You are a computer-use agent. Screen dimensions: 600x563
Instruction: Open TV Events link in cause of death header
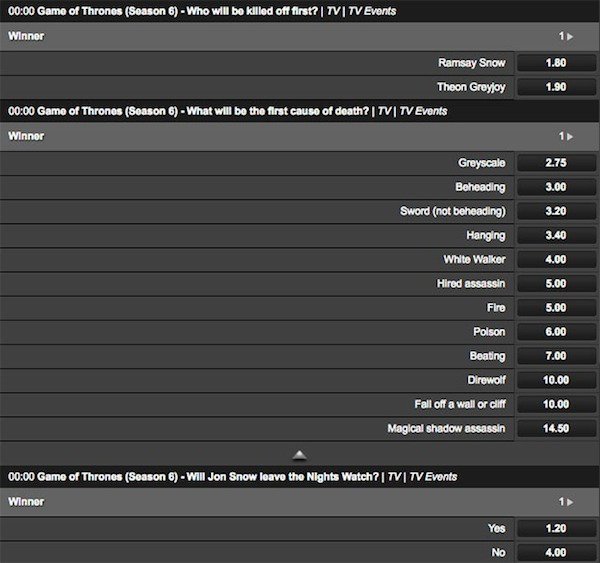tap(423, 111)
